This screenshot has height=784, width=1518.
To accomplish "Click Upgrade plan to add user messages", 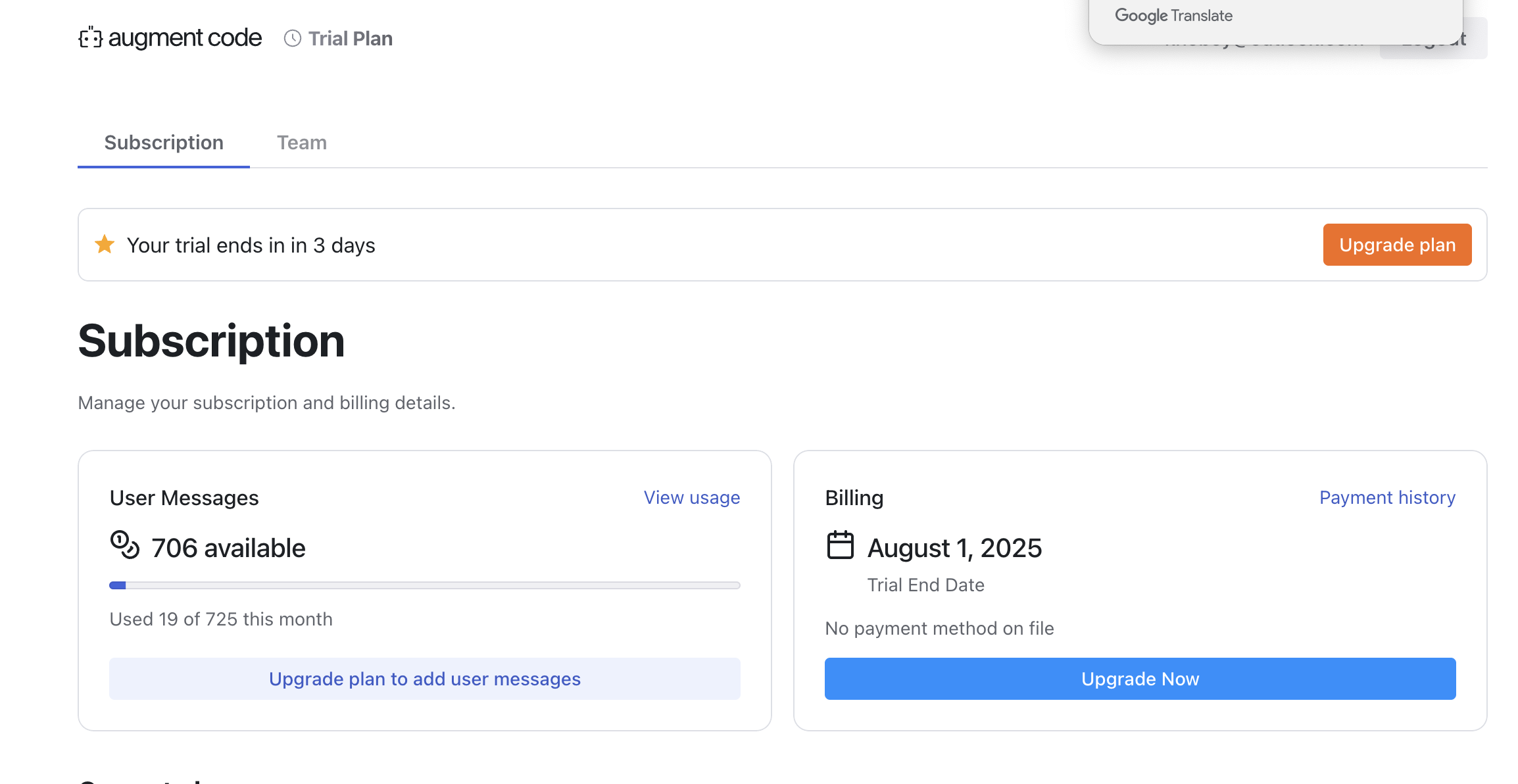I will 425,679.
